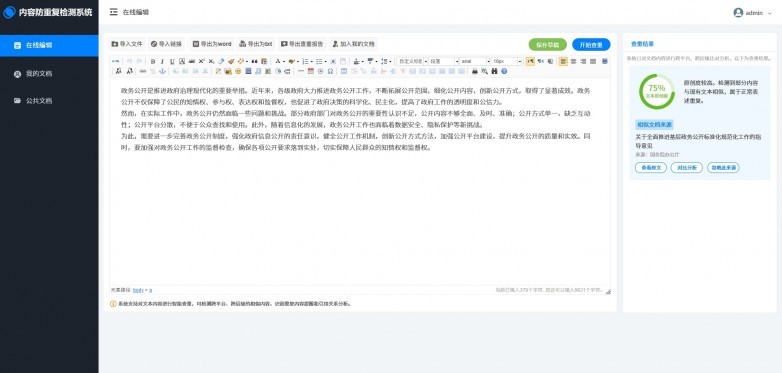Open 公共文档 in the sidebar
Viewport: 782px width, 373px height.
49,101
